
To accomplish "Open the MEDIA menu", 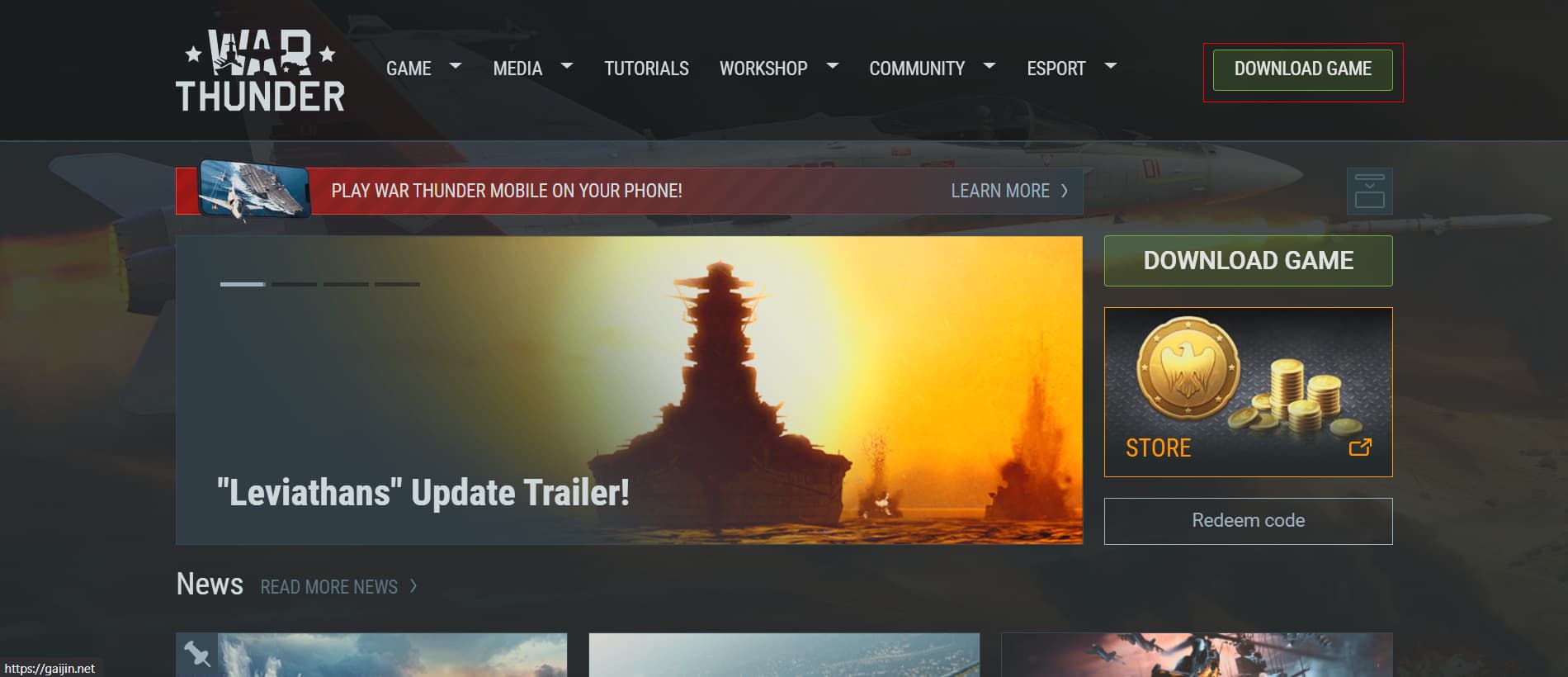I will pos(517,69).
